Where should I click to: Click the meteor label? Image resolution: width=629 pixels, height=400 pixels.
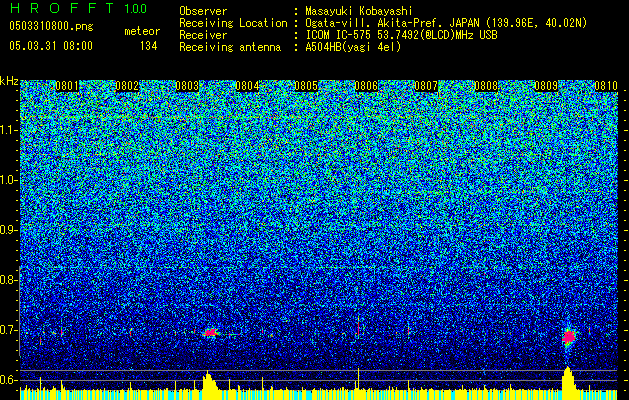tap(142, 31)
